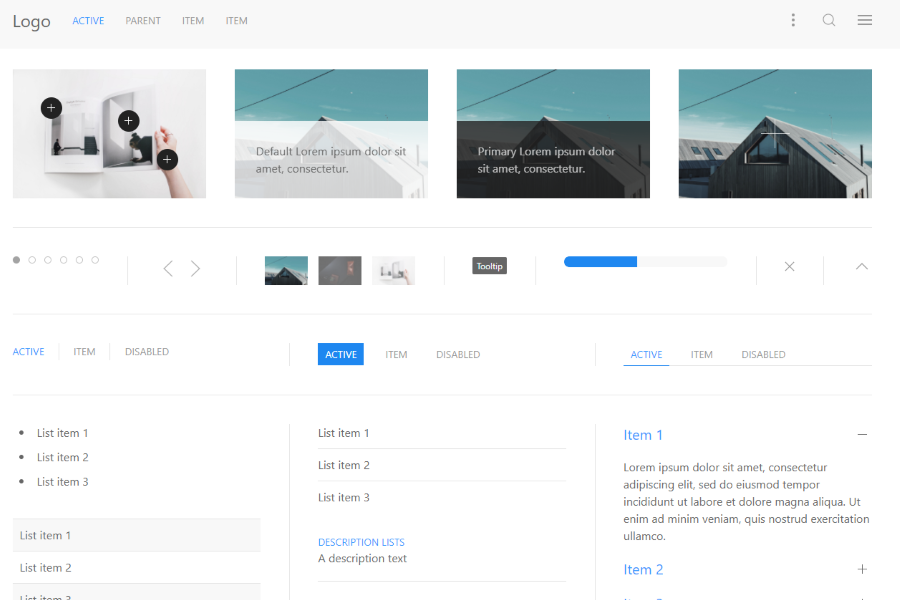The height and width of the screenshot is (600, 900).
Task: Click the Logo in the navbar
Action: [x=32, y=21]
